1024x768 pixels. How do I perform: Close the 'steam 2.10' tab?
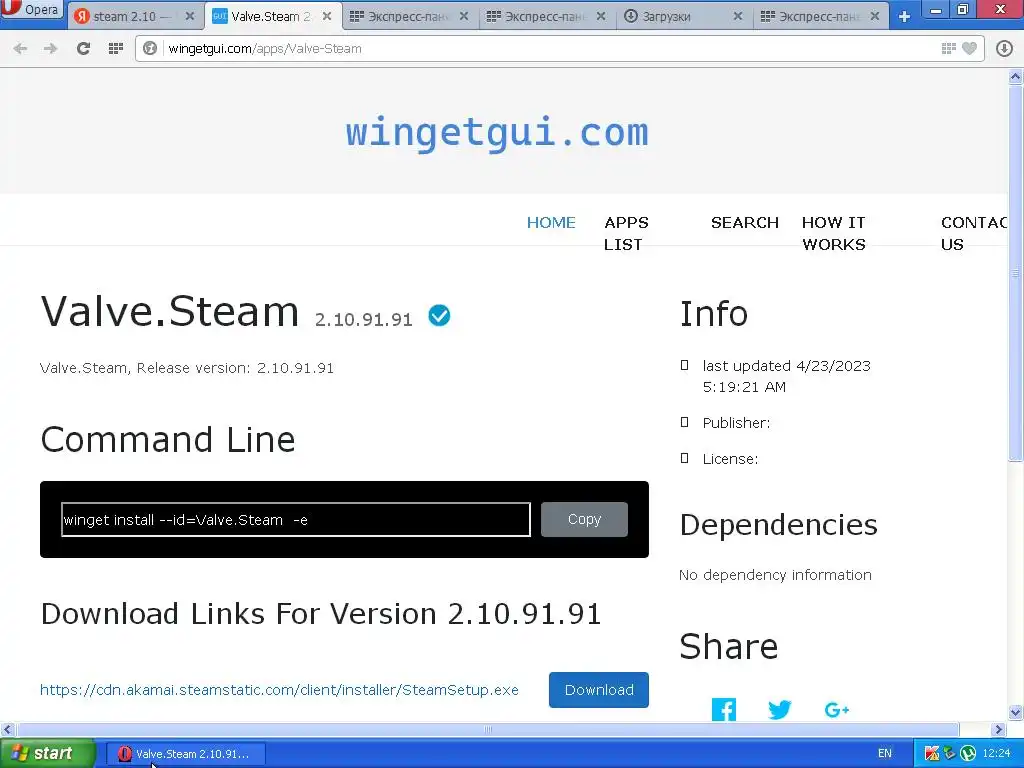(189, 16)
